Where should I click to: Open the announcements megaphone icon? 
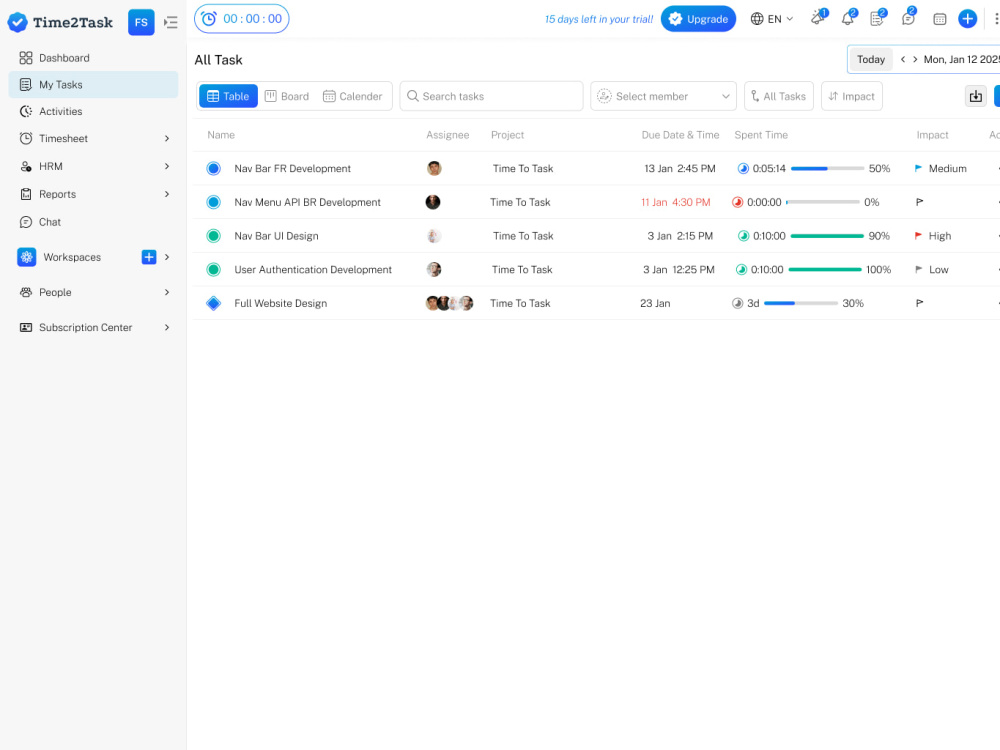(818, 18)
